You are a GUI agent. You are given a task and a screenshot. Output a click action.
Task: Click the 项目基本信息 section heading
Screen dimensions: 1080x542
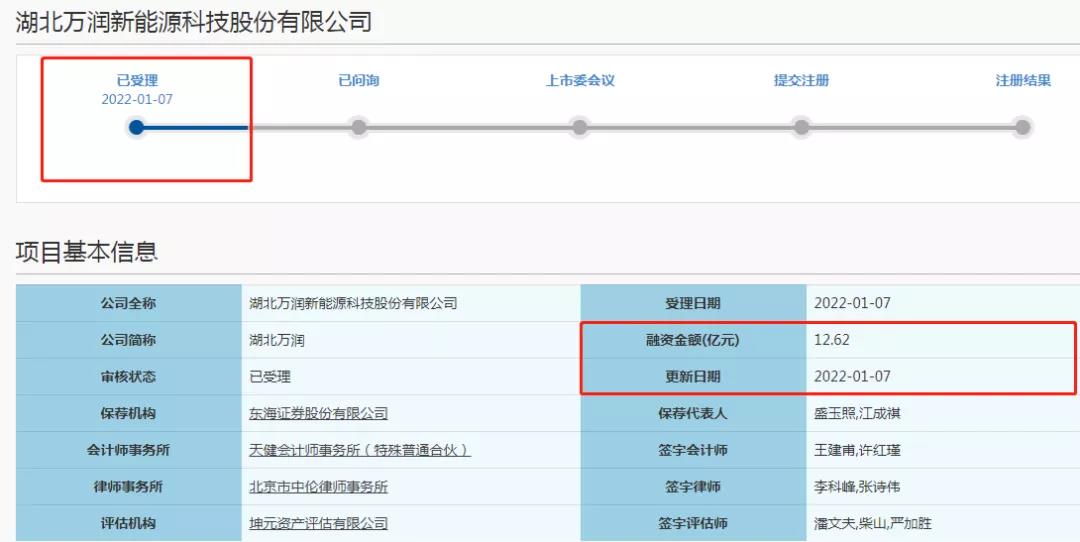click(x=87, y=251)
